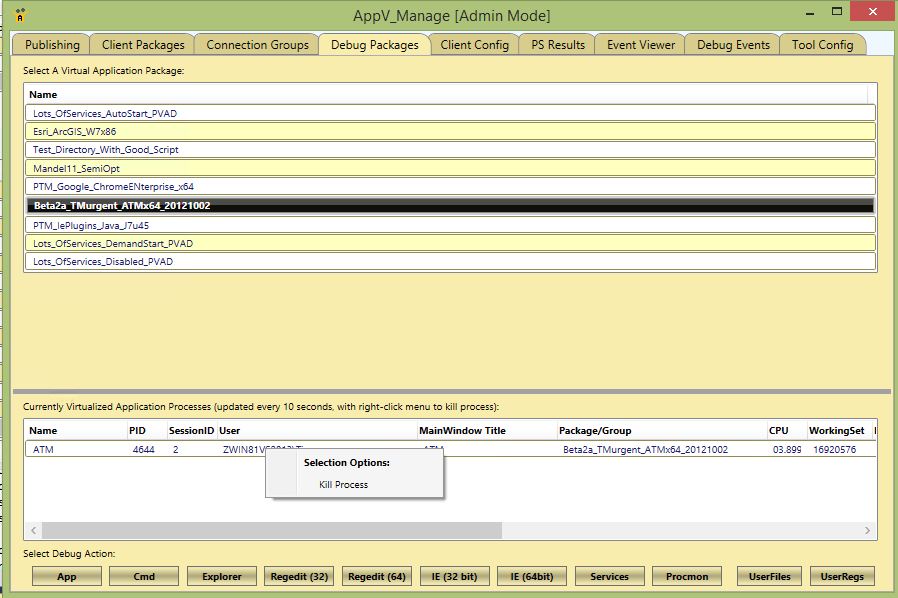Go to the Connection Groups tab
This screenshot has width=898, height=598.
coord(257,45)
